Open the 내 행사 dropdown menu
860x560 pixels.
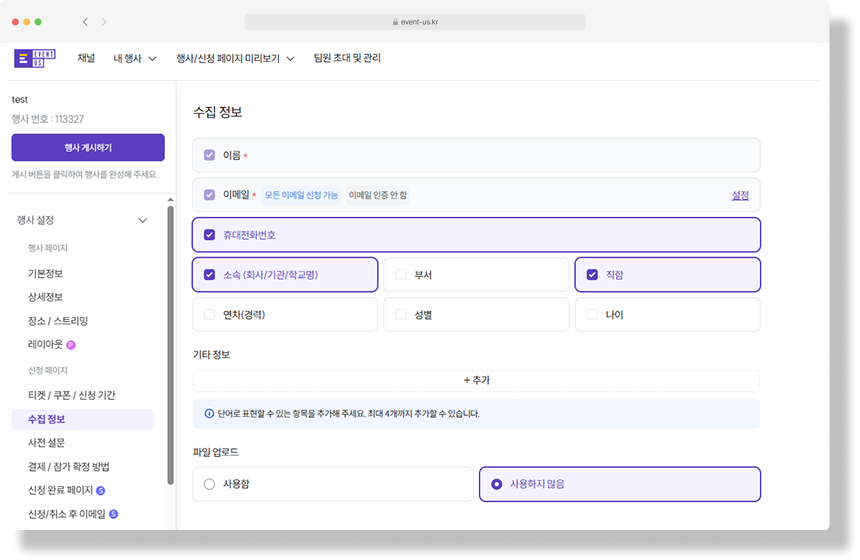134,58
